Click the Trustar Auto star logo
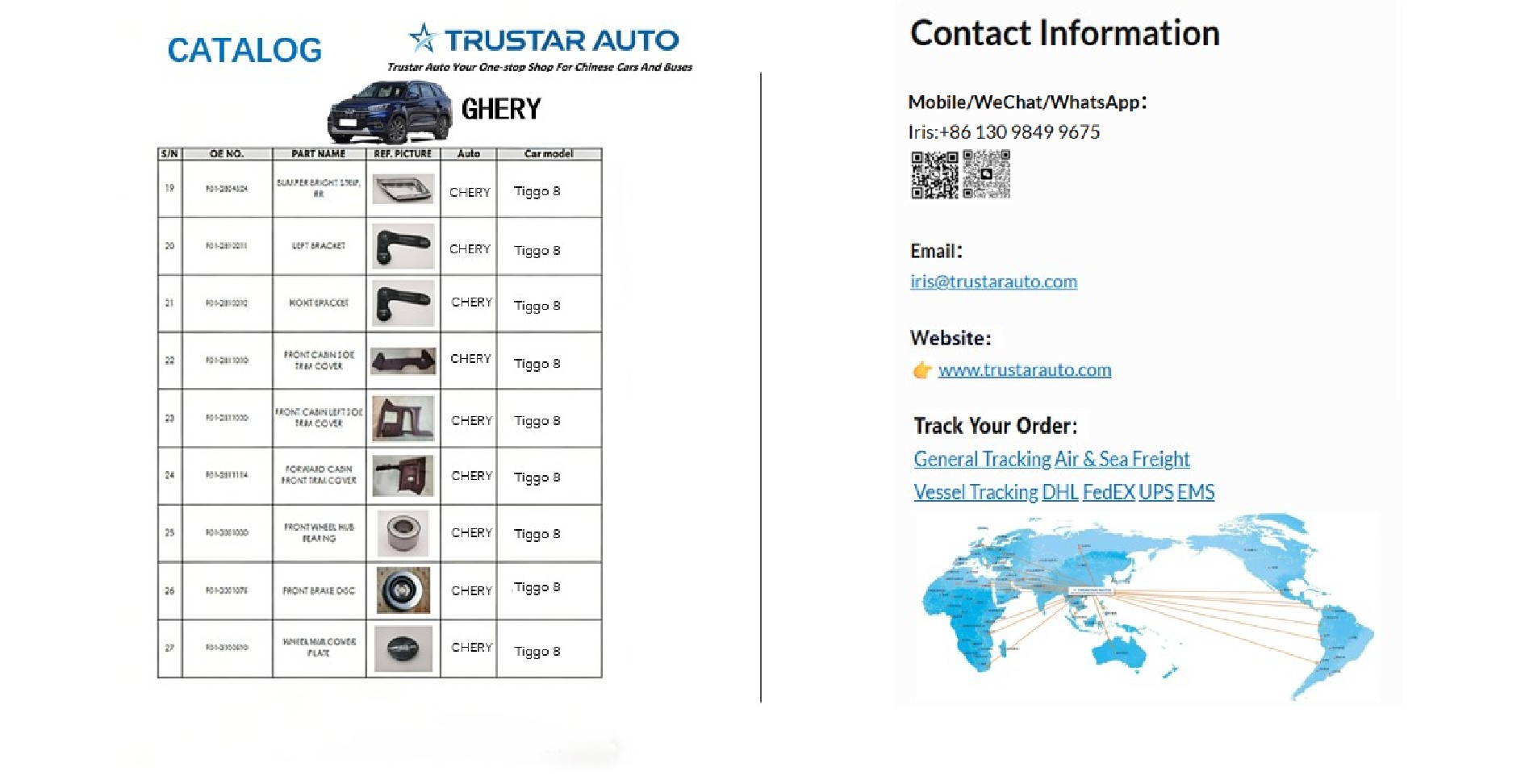The image size is (1525, 784). tap(422, 37)
